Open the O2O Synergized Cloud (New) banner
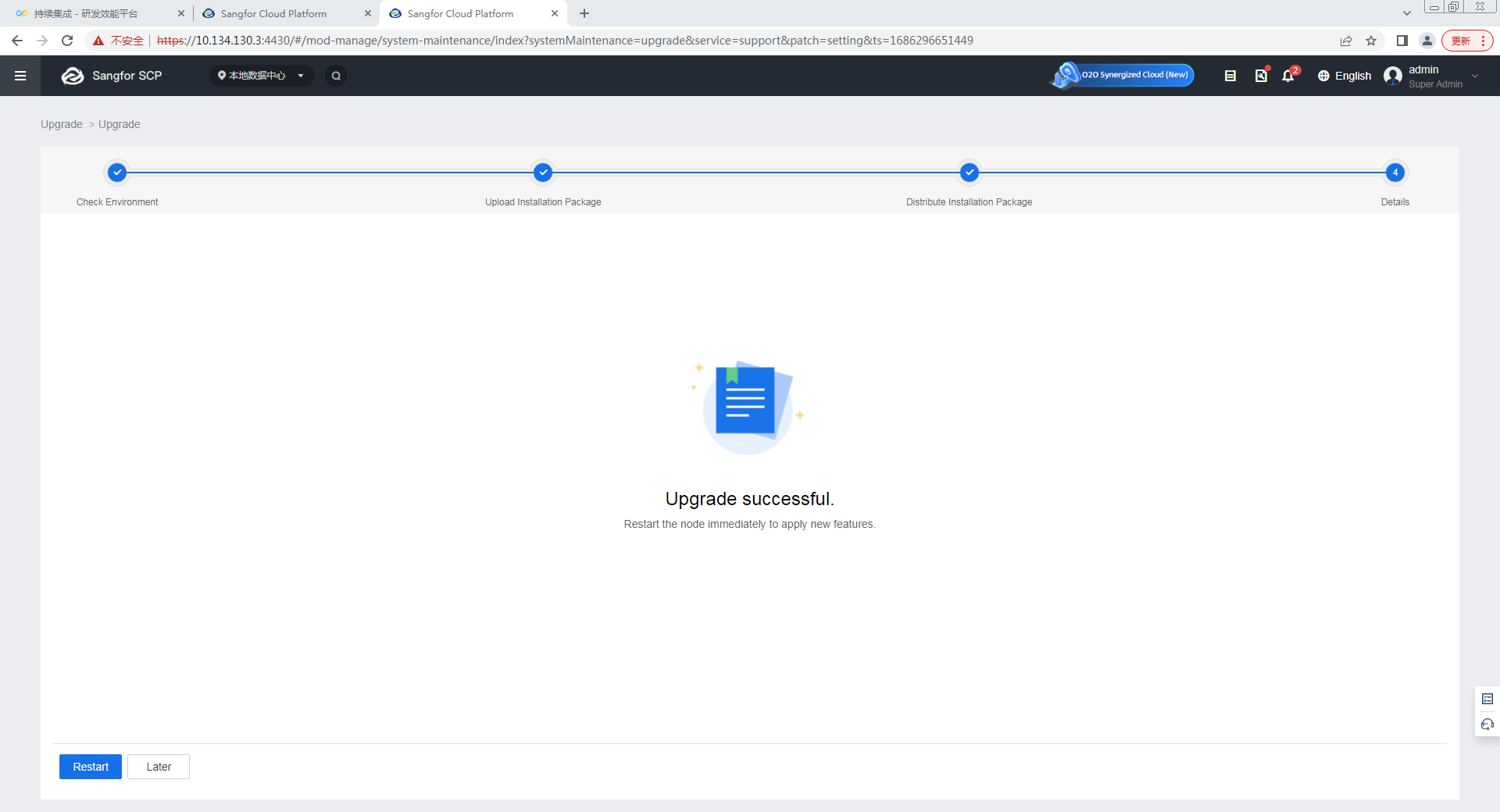Viewport: 1500px width, 812px height. pos(1123,75)
